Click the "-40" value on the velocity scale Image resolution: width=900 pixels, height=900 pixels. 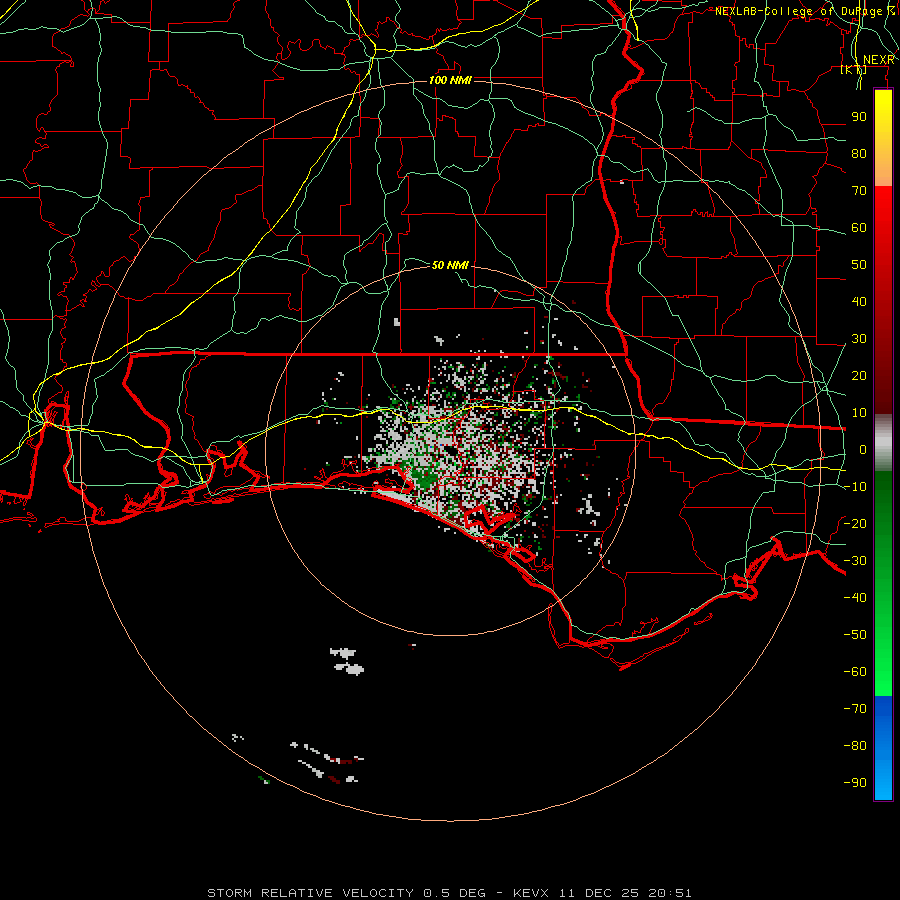point(855,598)
